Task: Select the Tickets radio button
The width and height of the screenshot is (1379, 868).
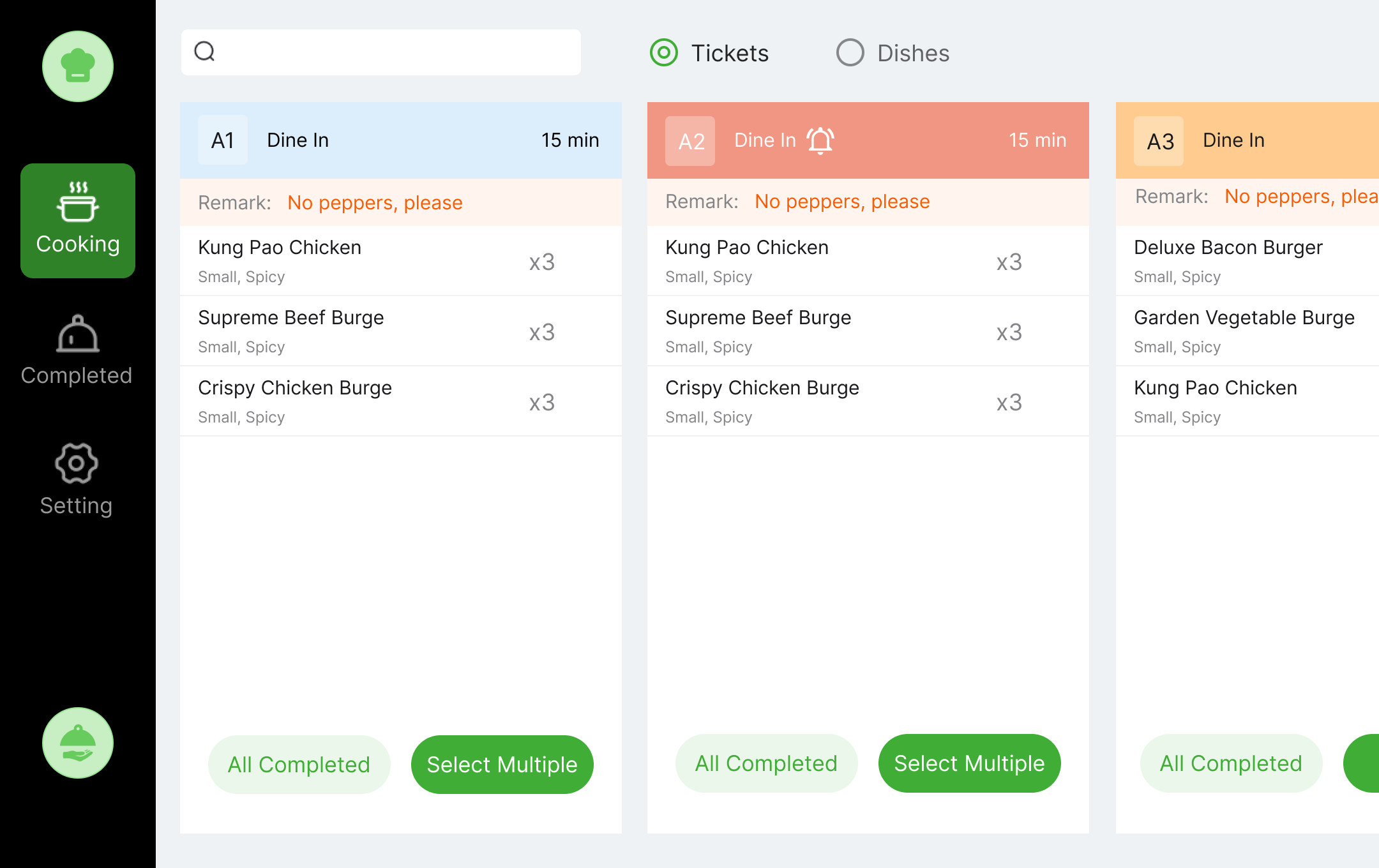Action: coord(663,53)
